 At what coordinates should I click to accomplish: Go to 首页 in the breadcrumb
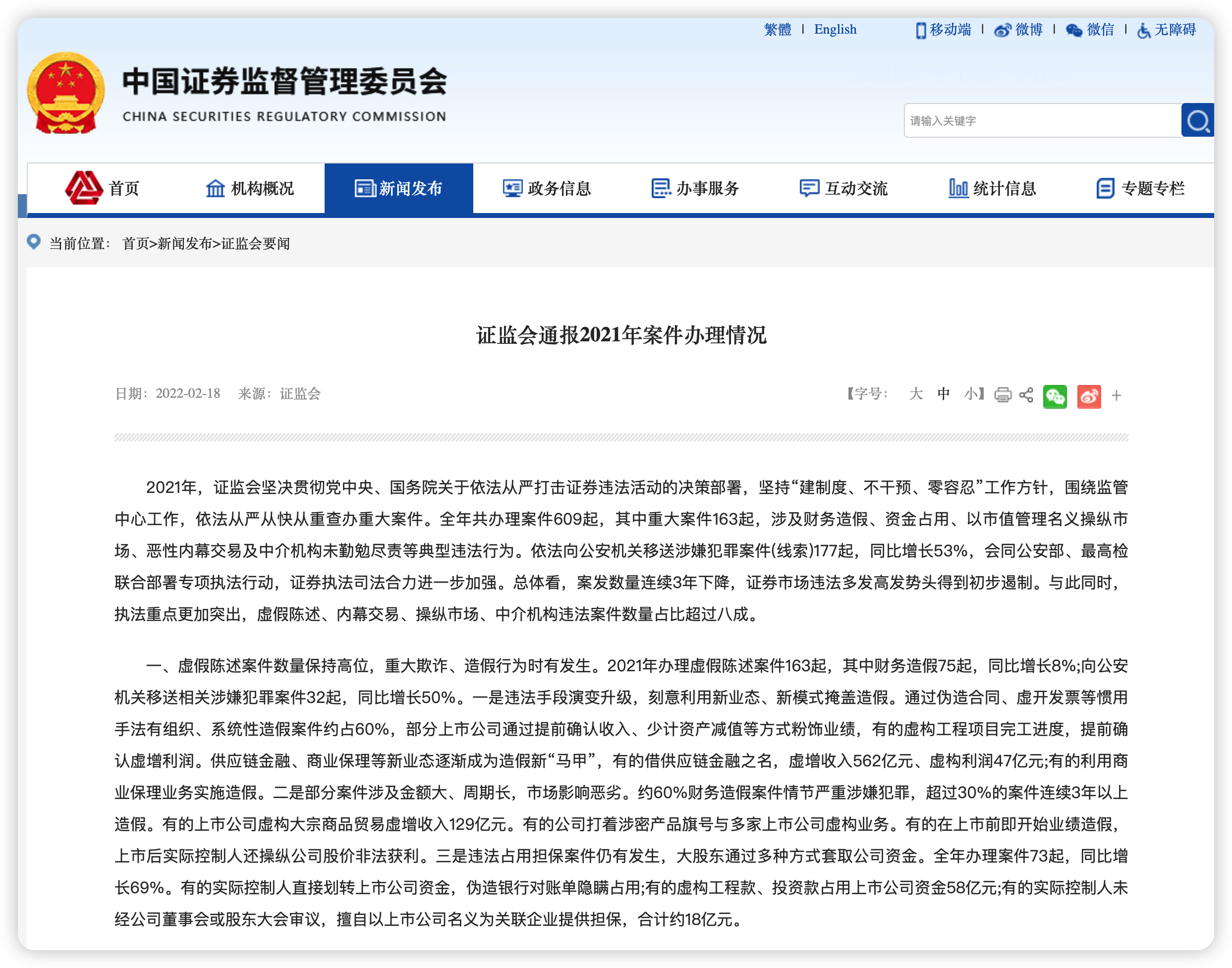point(135,244)
